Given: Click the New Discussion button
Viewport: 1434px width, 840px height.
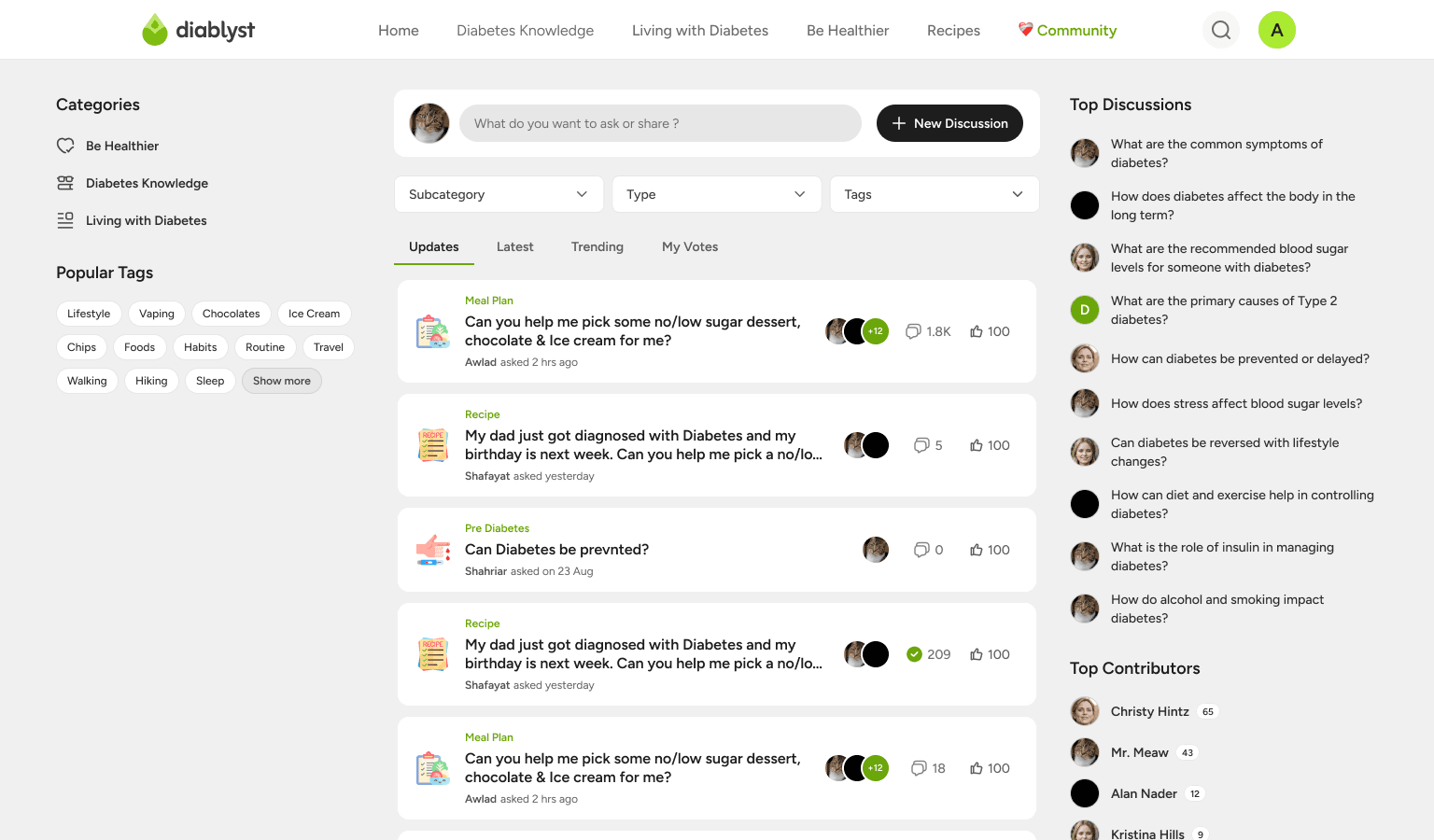Looking at the screenshot, I should (x=949, y=123).
